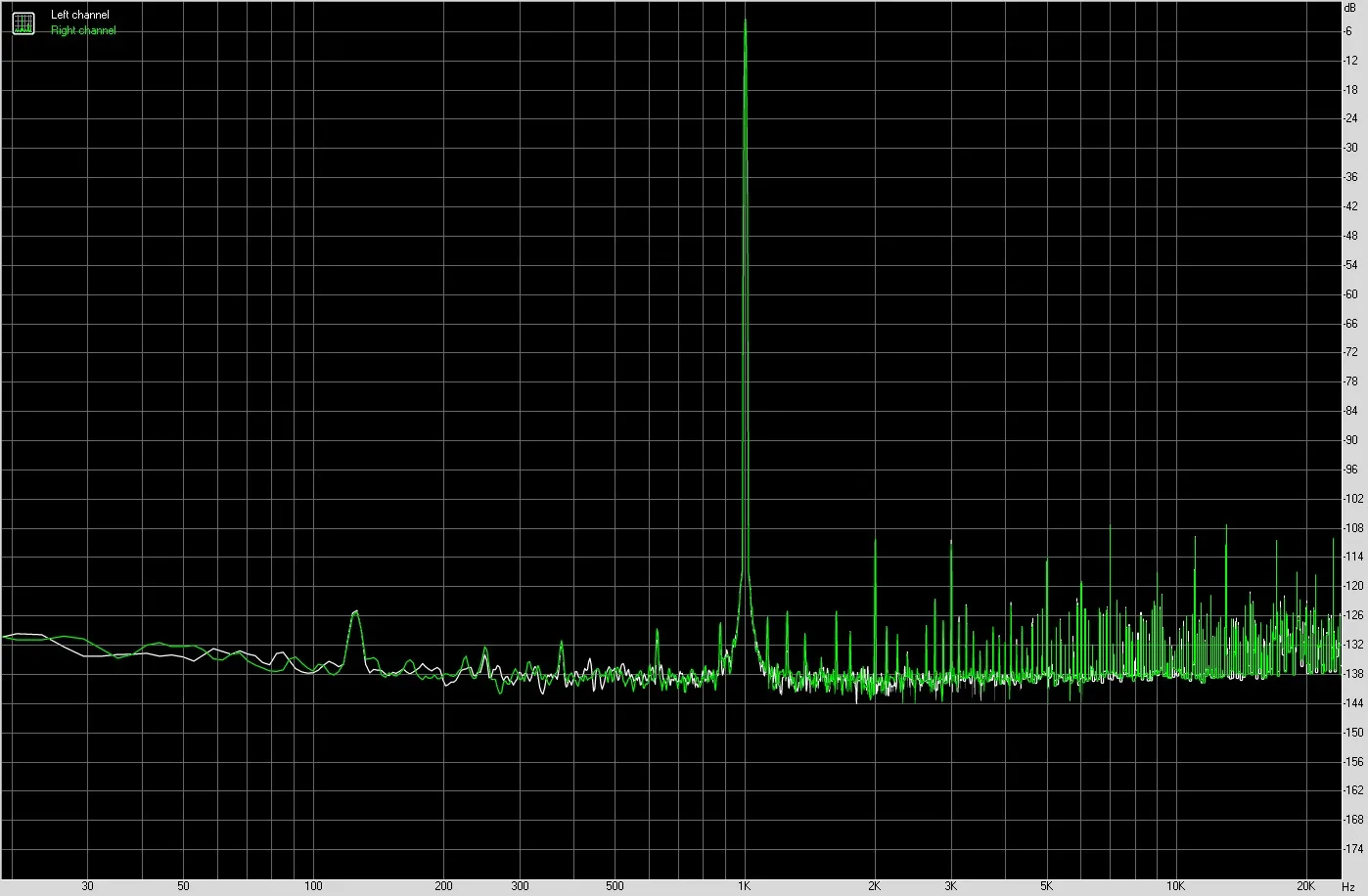This screenshot has width=1368, height=896.
Task: Click the 50 frequency axis label
Action: [x=184, y=886]
